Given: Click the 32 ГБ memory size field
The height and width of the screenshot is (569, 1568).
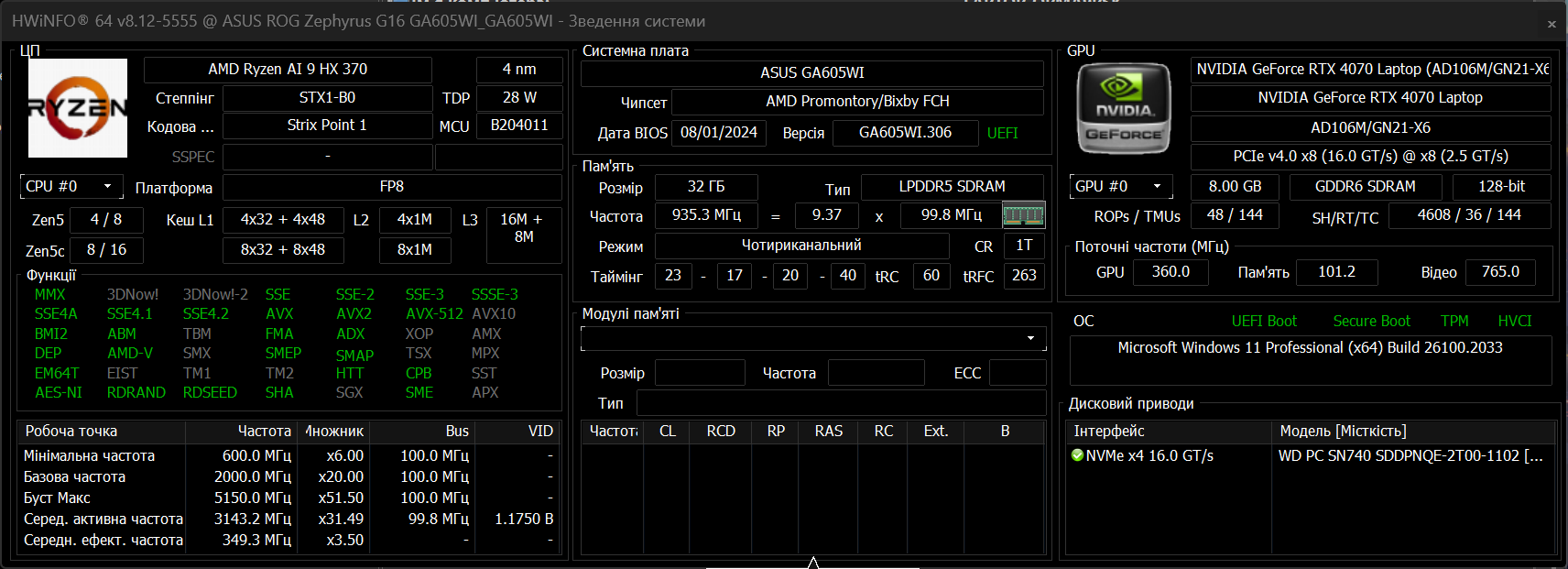Looking at the screenshot, I should click(x=706, y=187).
